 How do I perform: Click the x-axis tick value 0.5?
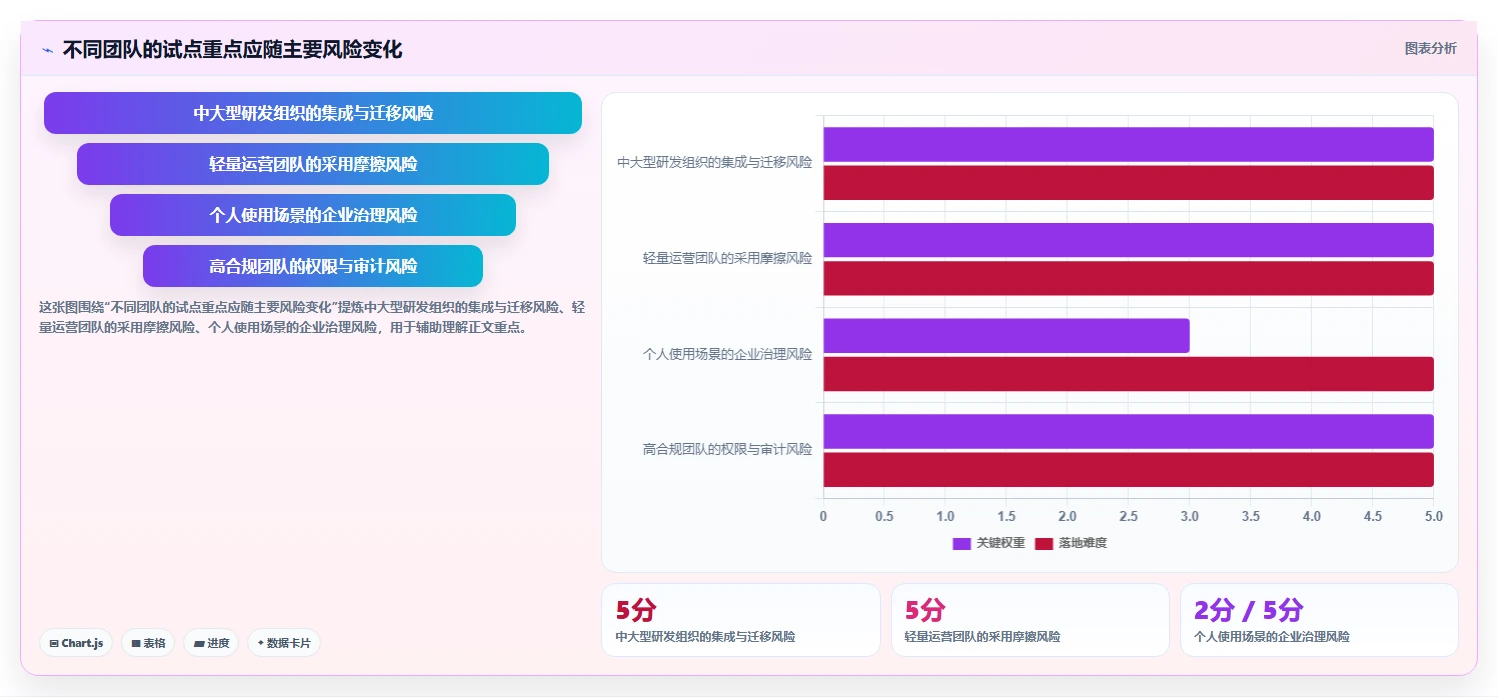884,516
